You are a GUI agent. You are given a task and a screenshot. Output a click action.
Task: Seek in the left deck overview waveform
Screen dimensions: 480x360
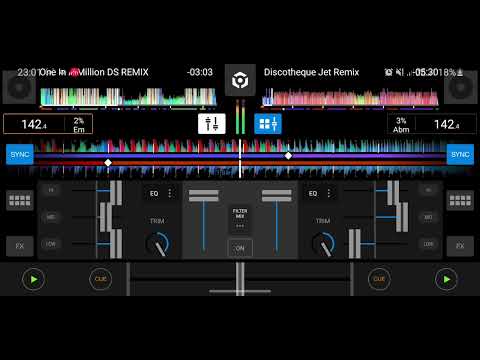tap(128, 98)
